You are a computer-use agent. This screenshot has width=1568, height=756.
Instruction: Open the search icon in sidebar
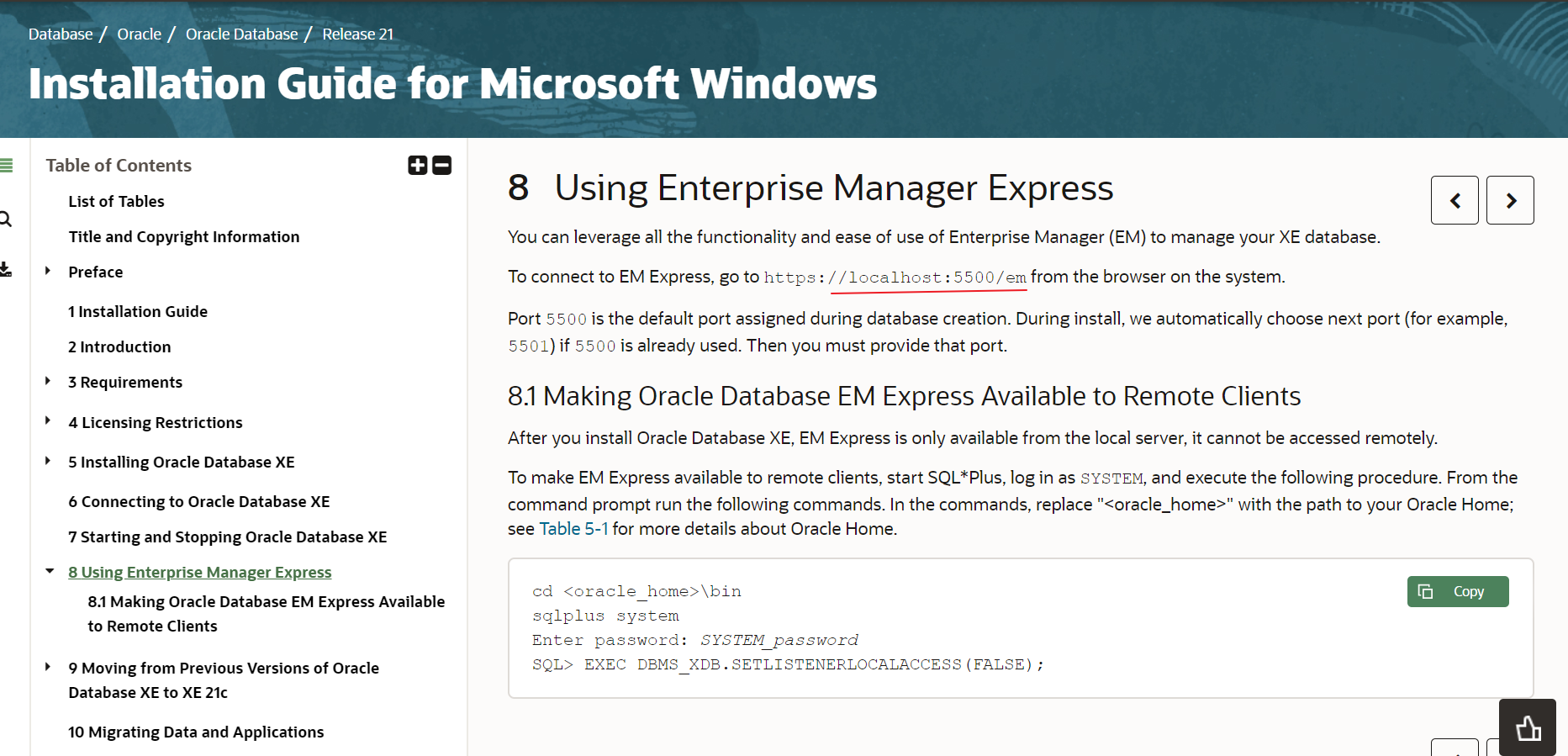click(x=6, y=219)
